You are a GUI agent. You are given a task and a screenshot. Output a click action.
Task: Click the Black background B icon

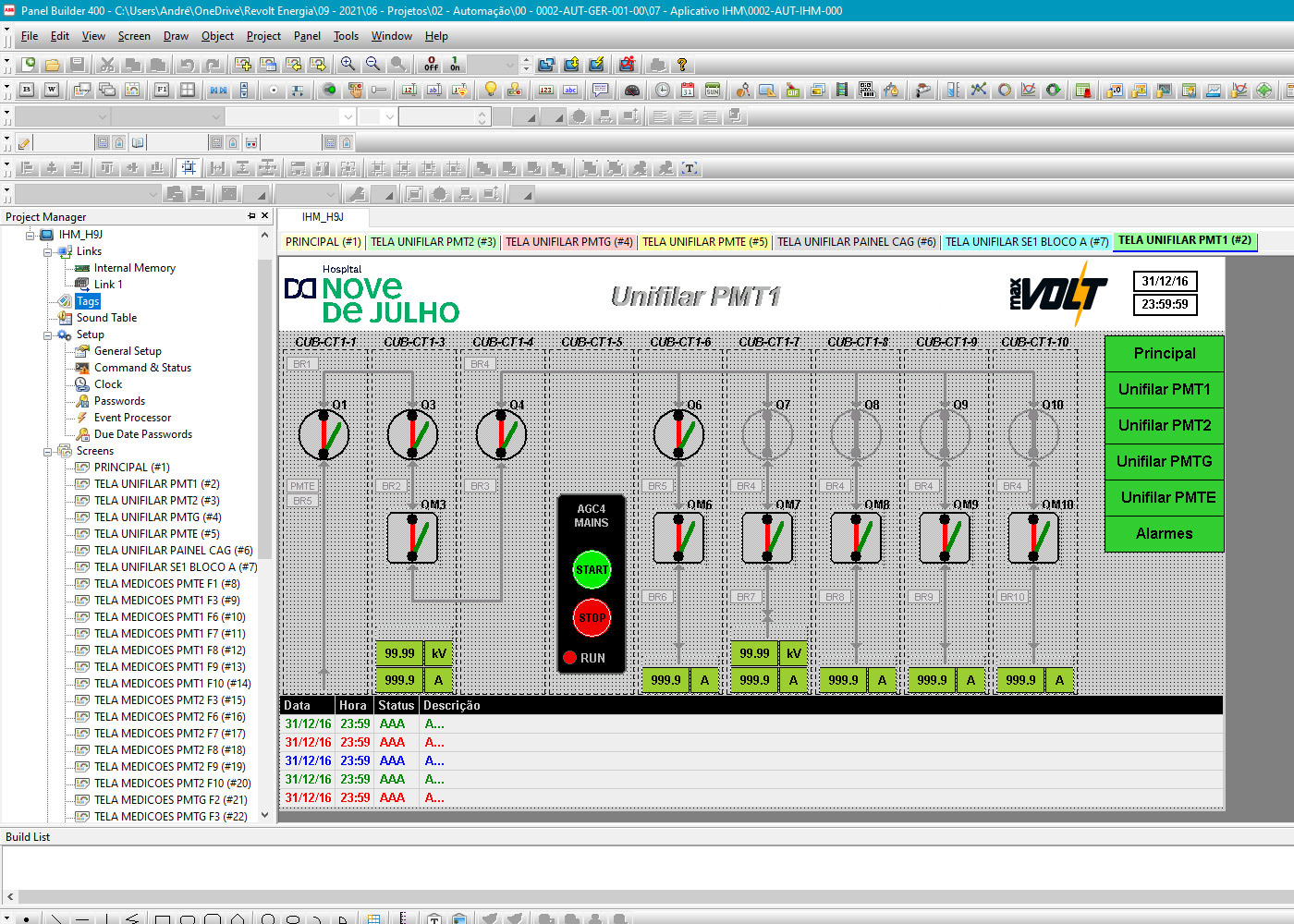[27, 91]
